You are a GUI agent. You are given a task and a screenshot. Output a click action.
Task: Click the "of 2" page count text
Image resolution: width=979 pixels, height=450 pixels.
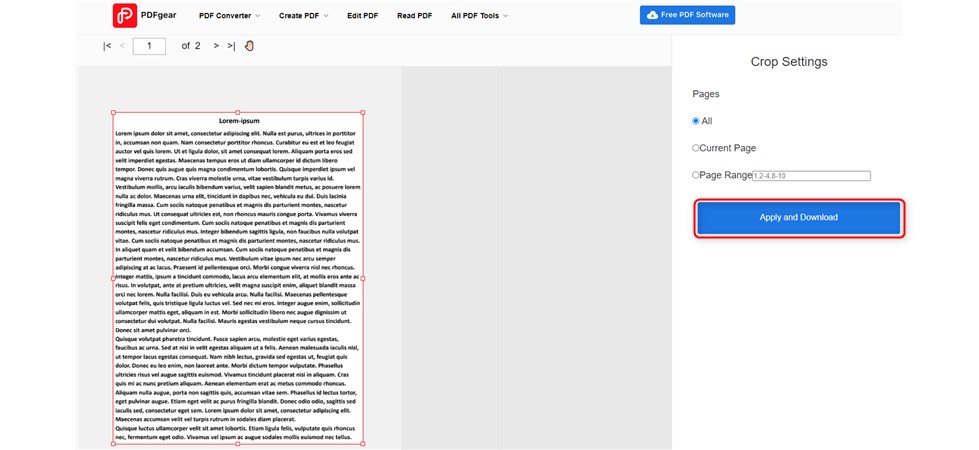[191, 46]
